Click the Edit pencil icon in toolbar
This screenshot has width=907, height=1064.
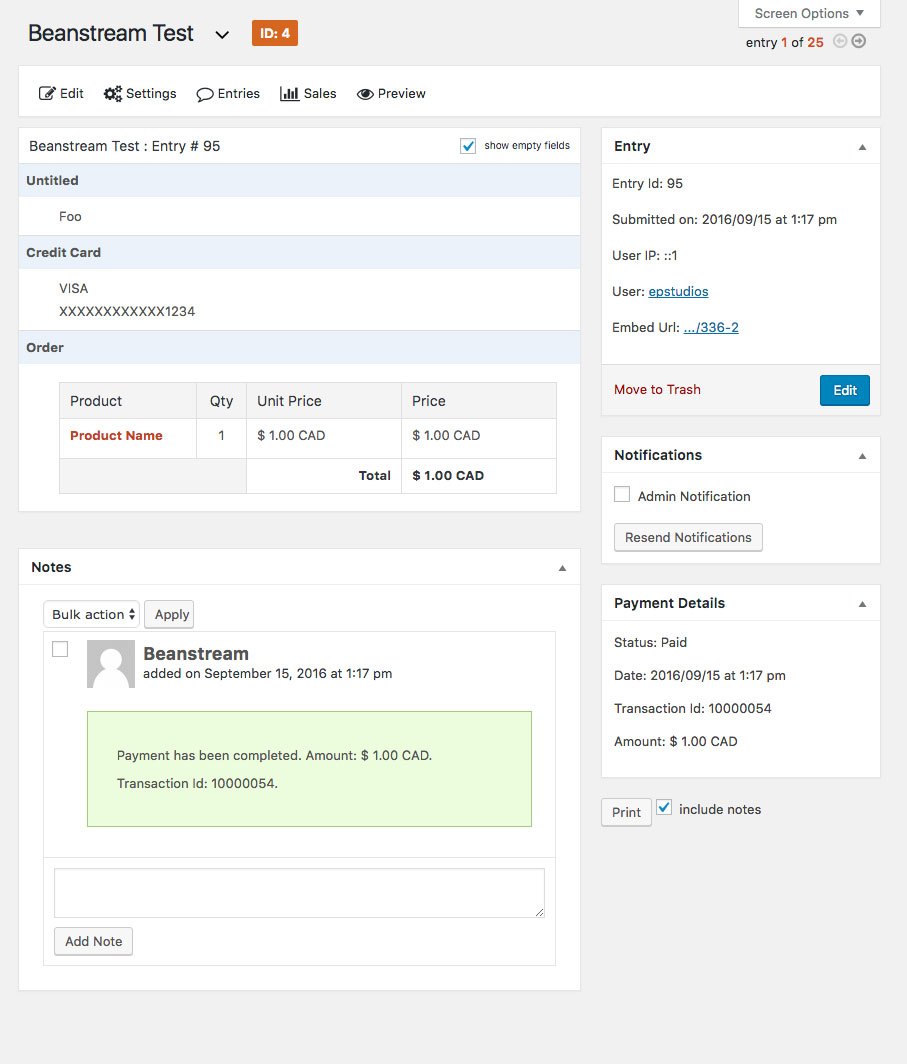click(x=47, y=94)
